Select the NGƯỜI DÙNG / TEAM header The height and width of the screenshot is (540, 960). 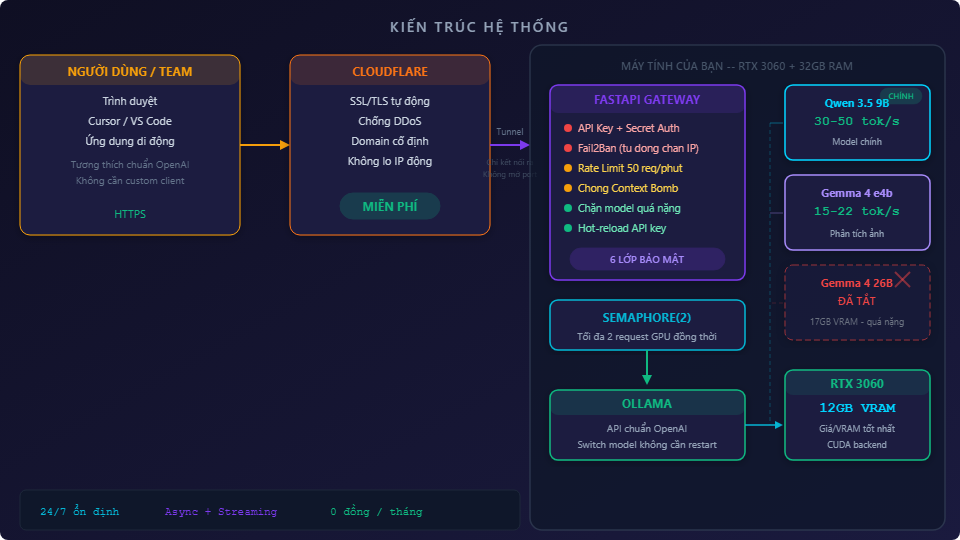(x=130, y=71)
